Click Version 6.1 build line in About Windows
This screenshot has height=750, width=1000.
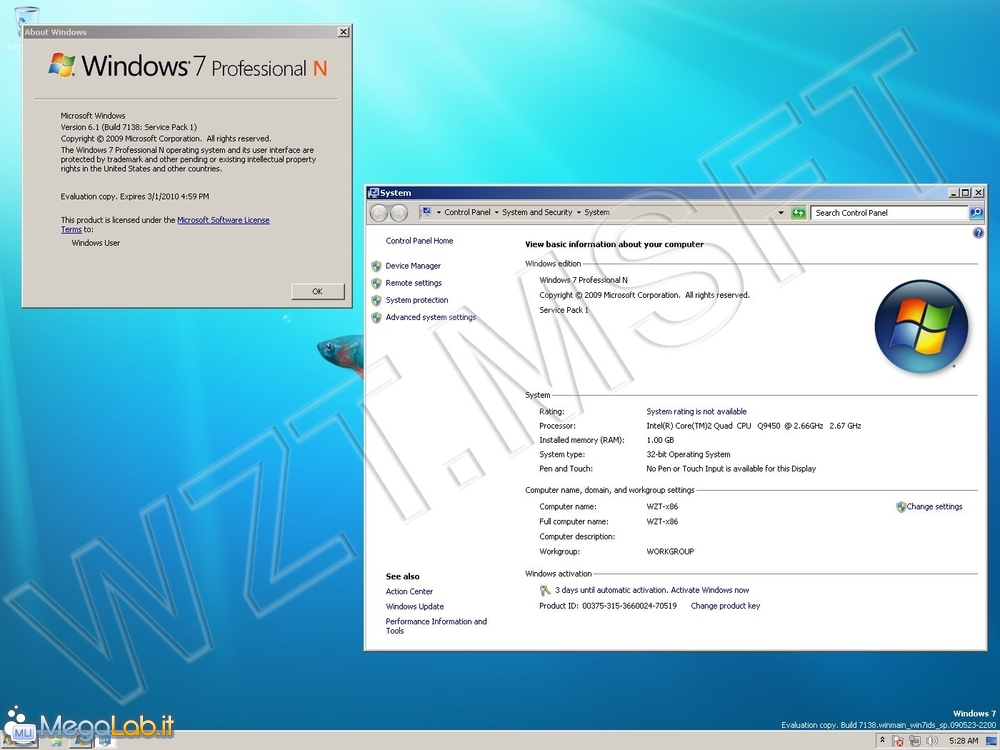coord(129,128)
